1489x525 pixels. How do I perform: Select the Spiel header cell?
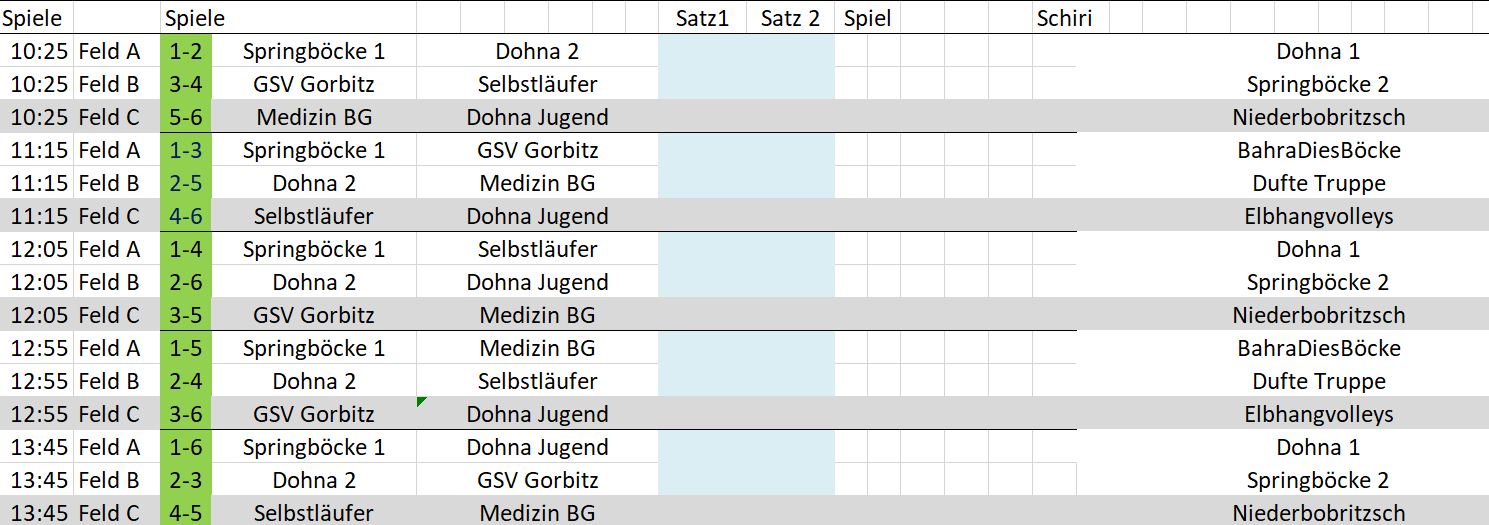pos(867,18)
